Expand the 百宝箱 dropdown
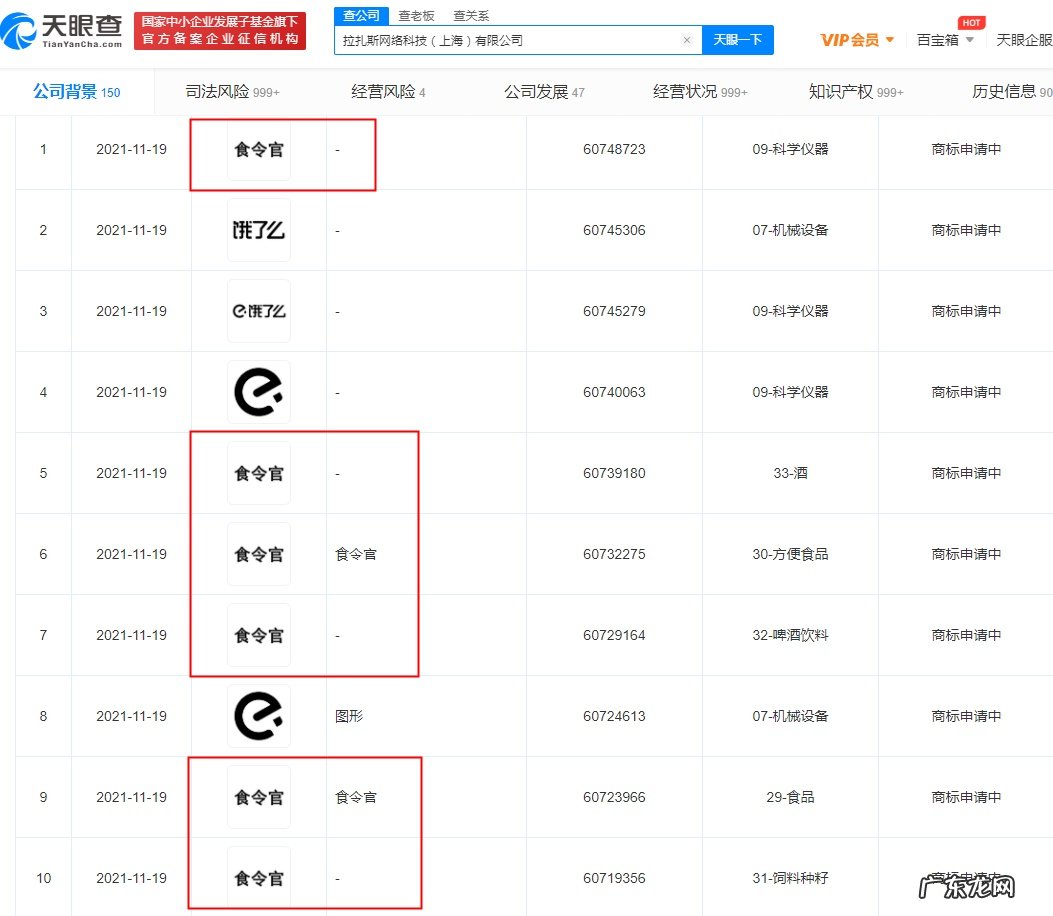Screen dimensions: 1053x916 tap(940, 41)
